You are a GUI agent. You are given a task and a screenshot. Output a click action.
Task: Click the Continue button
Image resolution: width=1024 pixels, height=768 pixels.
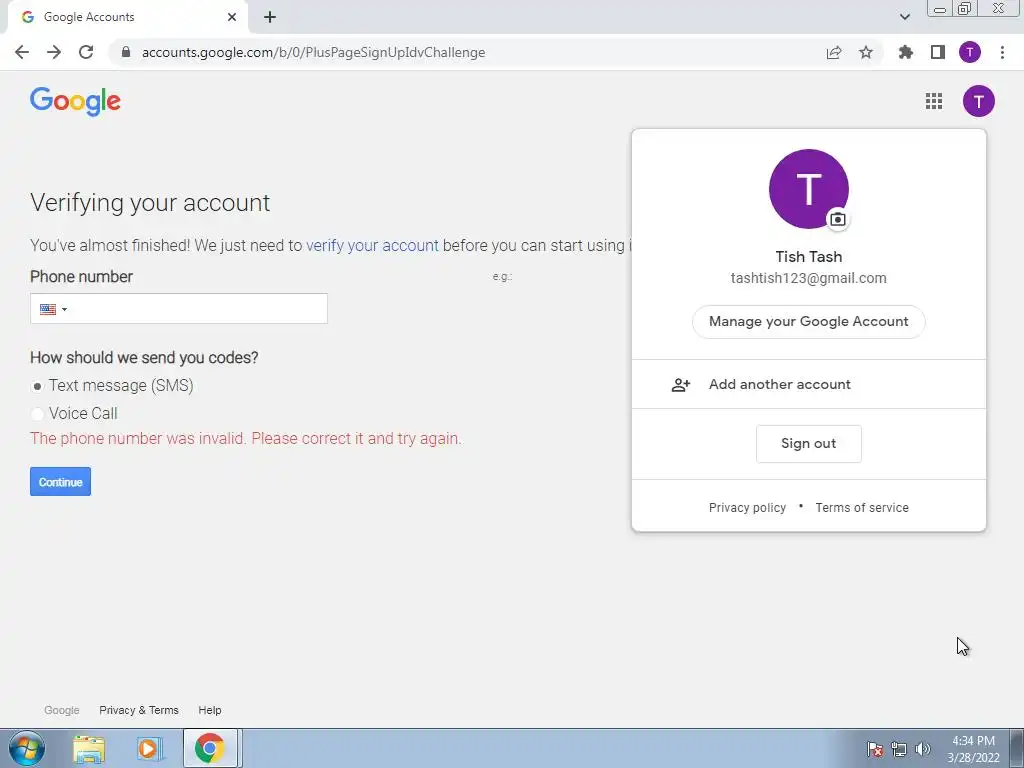pyautogui.click(x=60, y=481)
